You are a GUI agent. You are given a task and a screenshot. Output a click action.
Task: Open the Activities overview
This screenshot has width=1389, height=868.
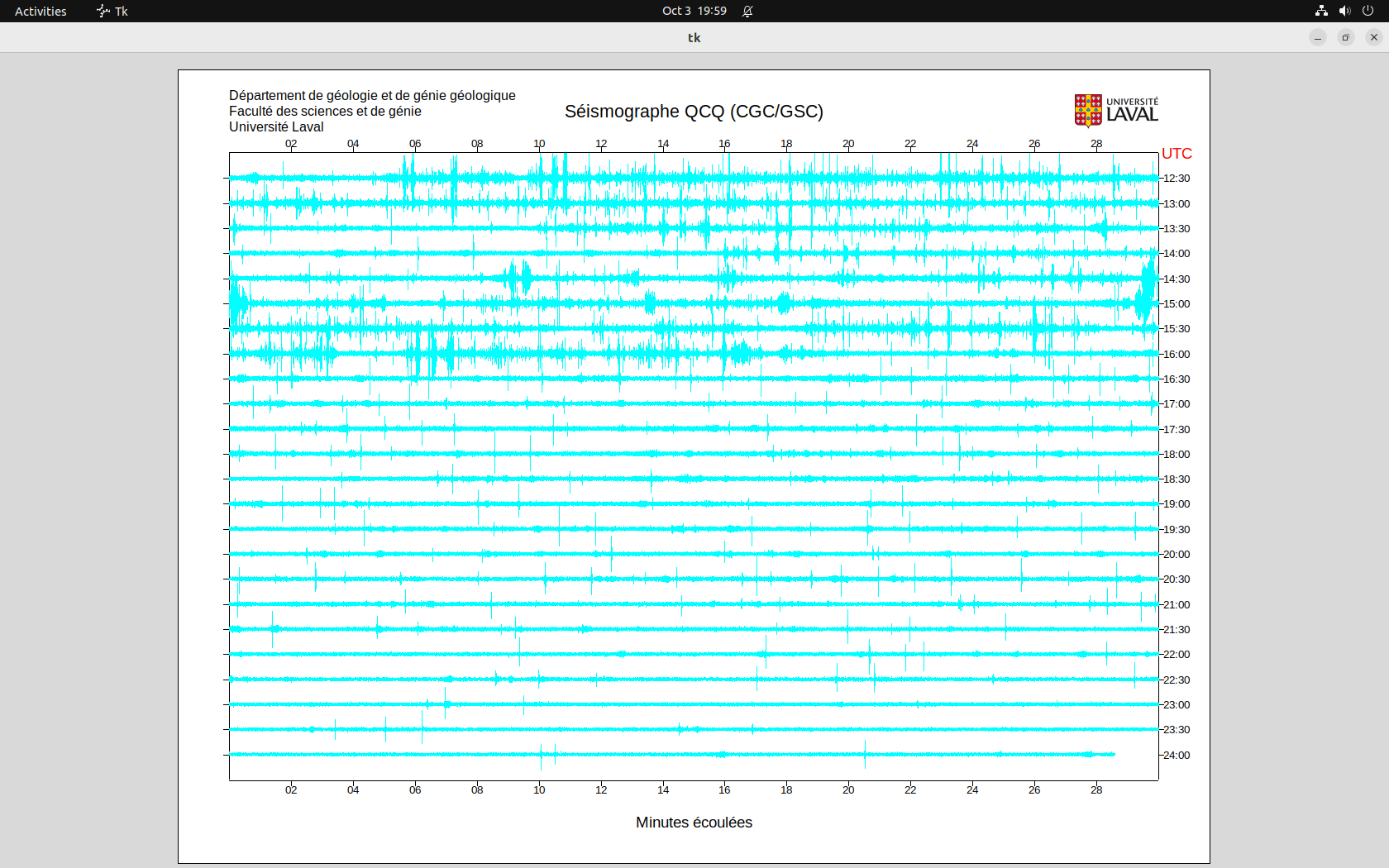(41, 11)
